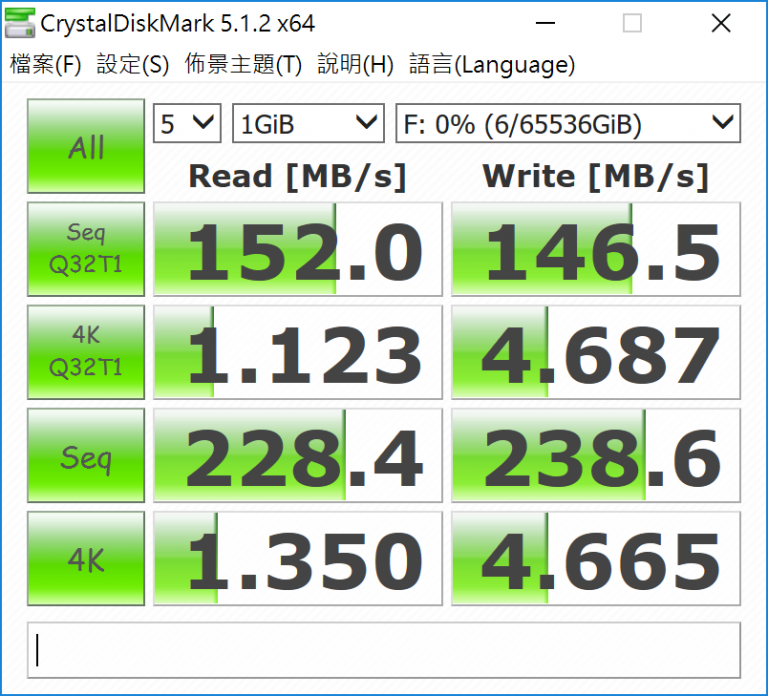Image resolution: width=768 pixels, height=696 pixels.
Task: Click the Read [MB/s] column header
Action: click(297, 176)
